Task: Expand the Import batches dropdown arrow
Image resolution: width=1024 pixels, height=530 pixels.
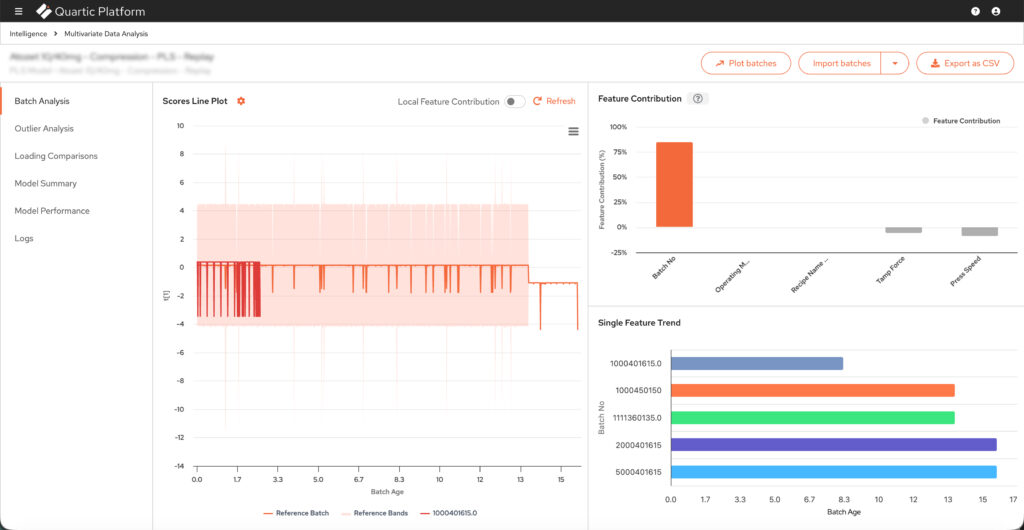Action: [895, 63]
